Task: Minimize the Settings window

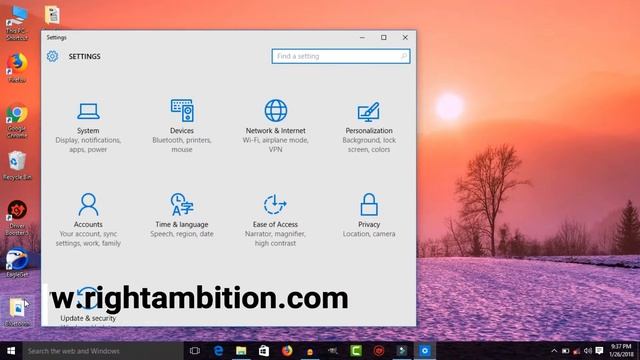Action: click(x=362, y=37)
